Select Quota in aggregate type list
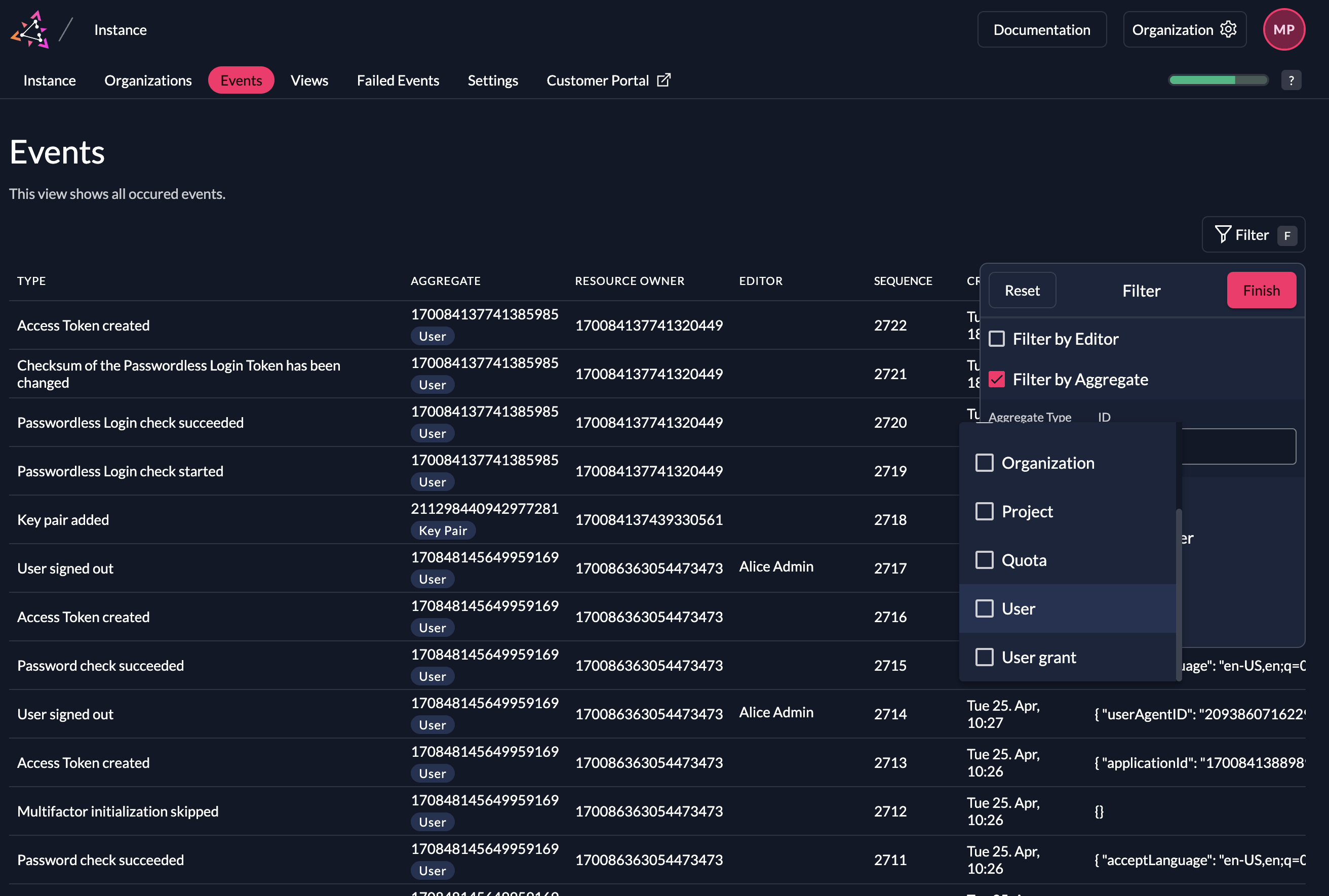The height and width of the screenshot is (896, 1329). click(984, 560)
